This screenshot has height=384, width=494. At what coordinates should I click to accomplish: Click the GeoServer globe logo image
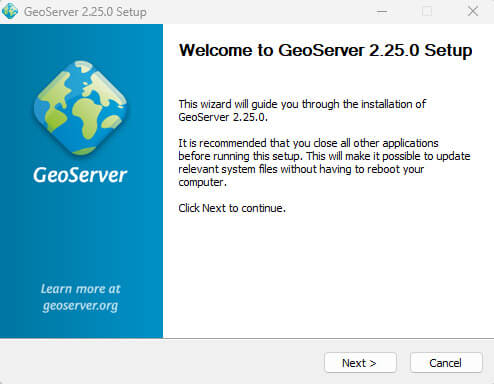(80, 108)
